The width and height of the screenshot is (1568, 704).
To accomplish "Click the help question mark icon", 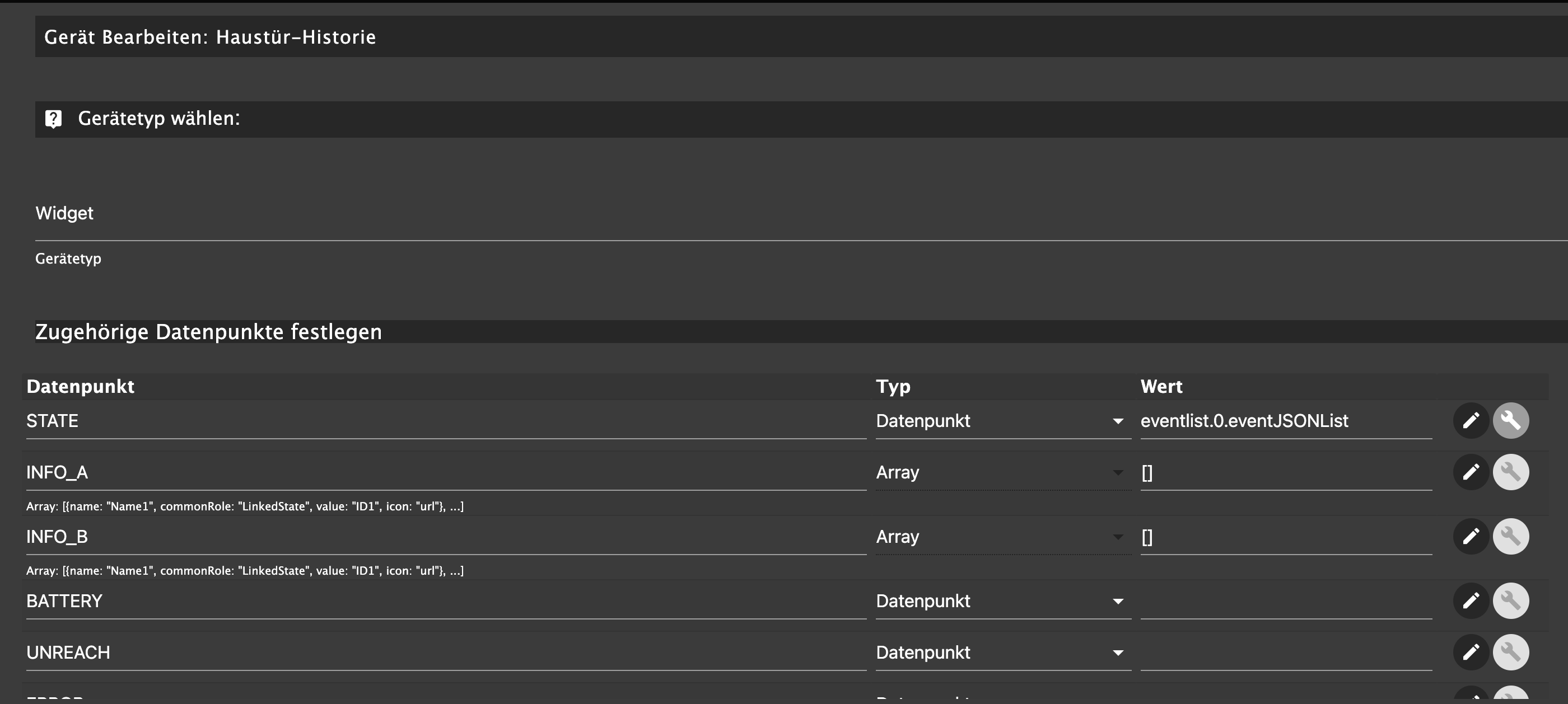I will [54, 119].
